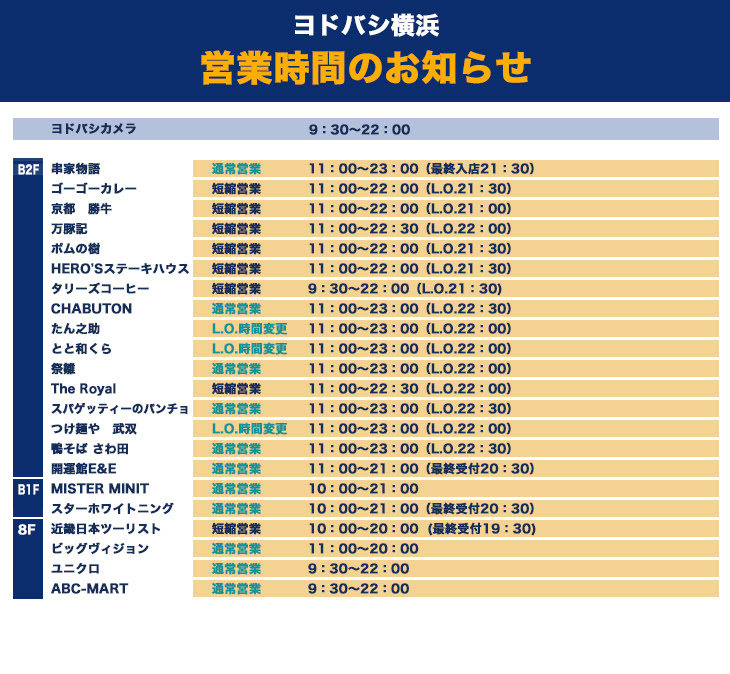Viewport: 730px width, 674px height.
Task: Click the hours text for 鴨そば さわ田
Action: click(x=410, y=449)
